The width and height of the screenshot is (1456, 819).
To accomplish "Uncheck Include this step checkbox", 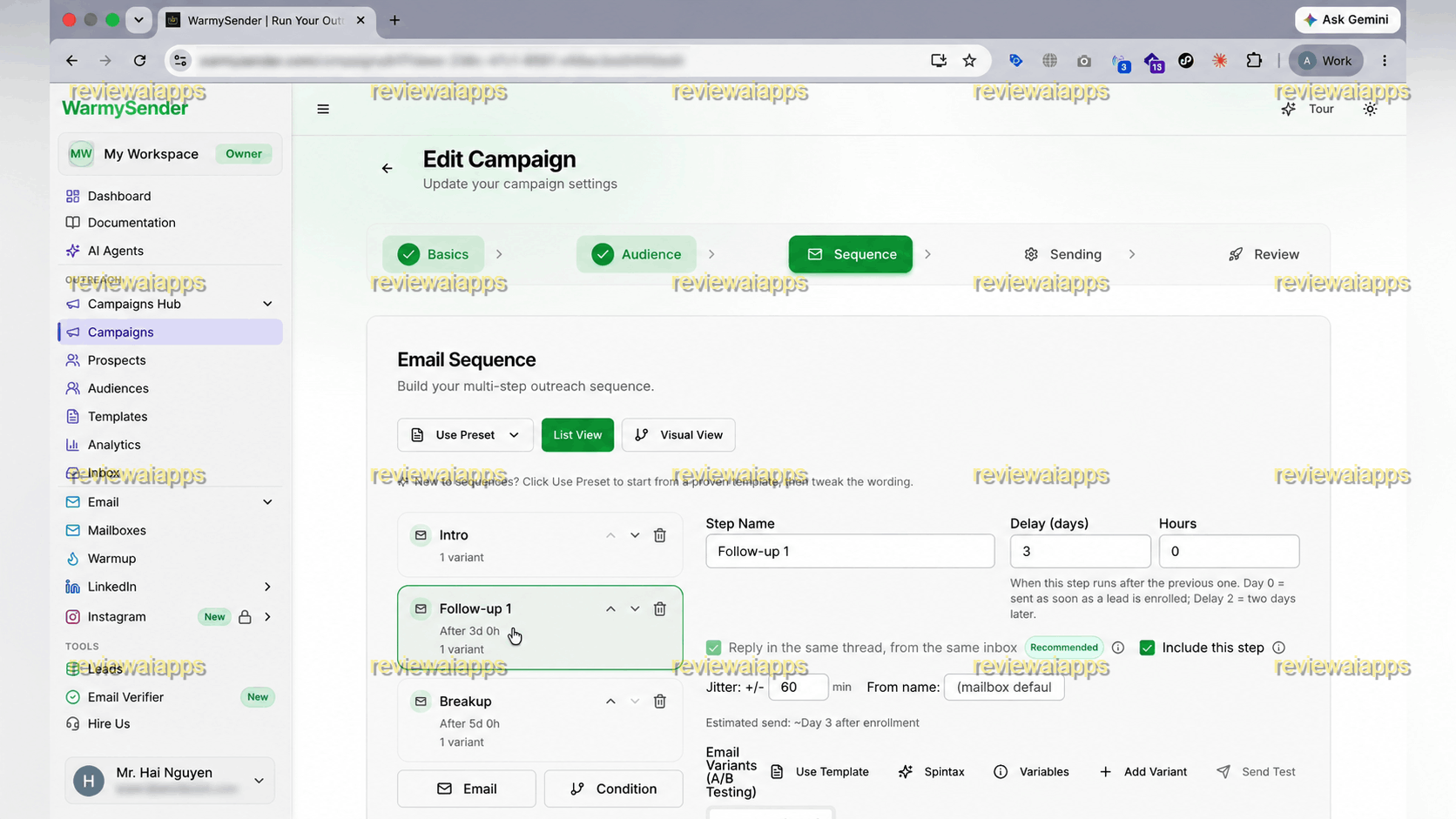I will pos(1147,648).
